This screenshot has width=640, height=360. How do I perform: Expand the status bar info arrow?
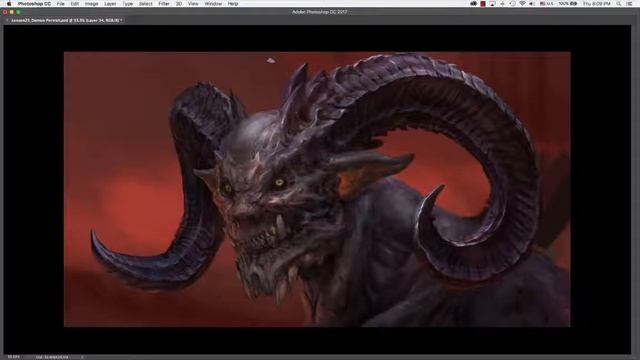[82, 357]
